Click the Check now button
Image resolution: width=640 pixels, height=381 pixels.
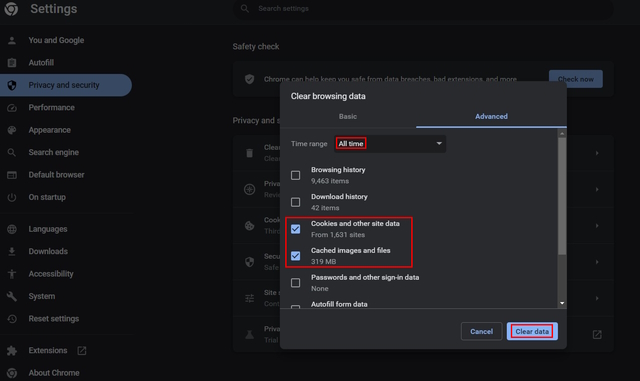click(x=576, y=79)
